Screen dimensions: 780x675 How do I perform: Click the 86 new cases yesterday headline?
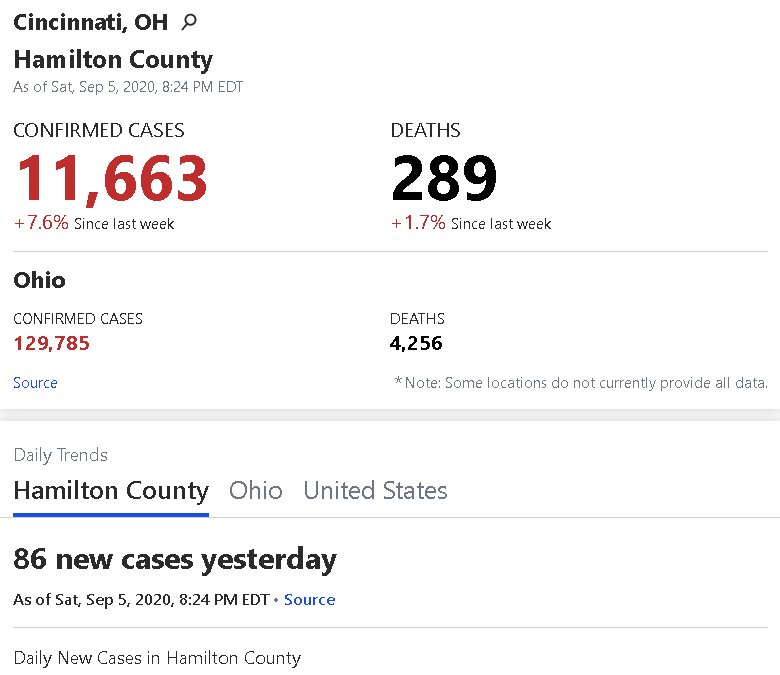click(175, 560)
